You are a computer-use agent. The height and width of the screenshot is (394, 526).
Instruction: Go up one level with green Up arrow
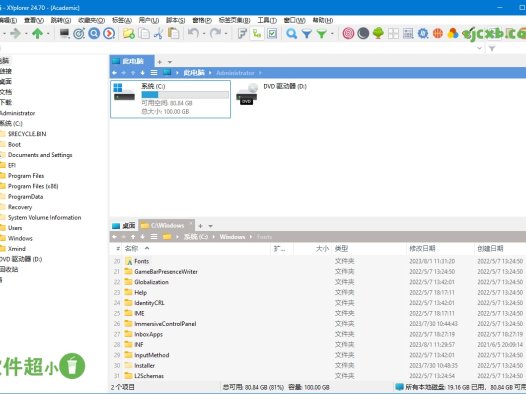[x=37, y=33]
